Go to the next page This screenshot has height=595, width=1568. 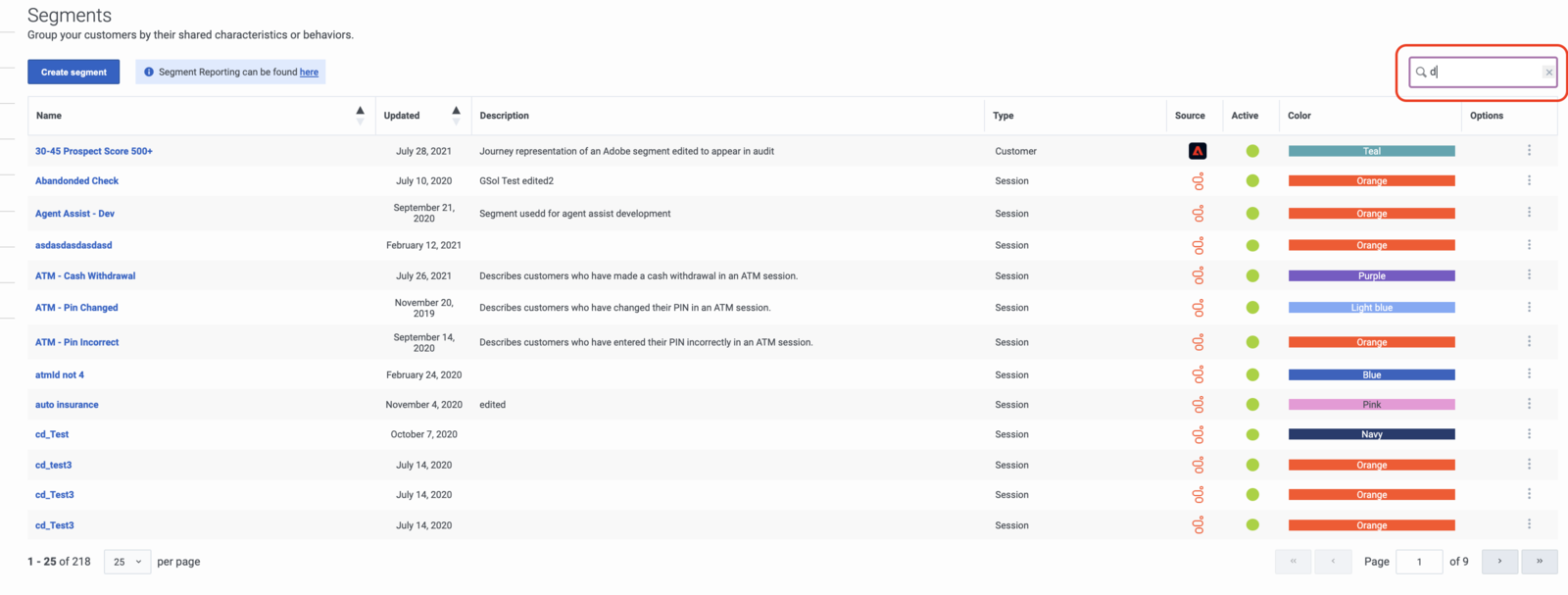point(1499,561)
